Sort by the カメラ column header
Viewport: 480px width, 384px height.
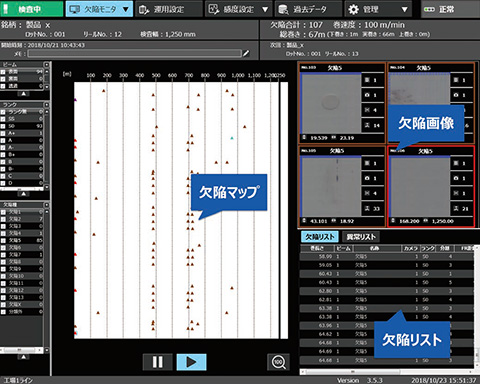pyautogui.click(x=410, y=249)
